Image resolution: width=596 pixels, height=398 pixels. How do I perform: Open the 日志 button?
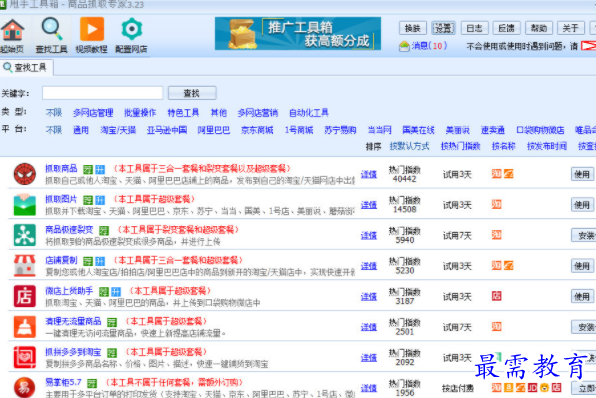[474, 28]
